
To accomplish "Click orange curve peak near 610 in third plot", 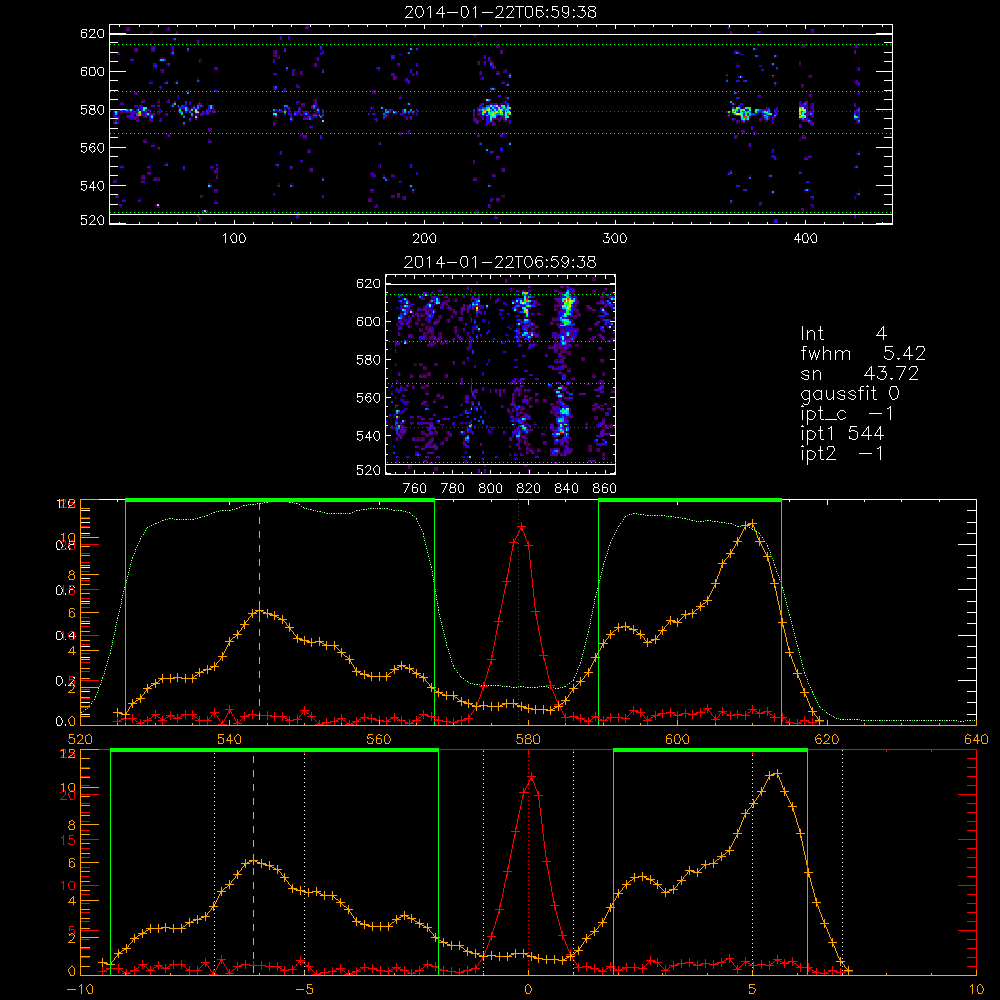I will [x=752, y=524].
